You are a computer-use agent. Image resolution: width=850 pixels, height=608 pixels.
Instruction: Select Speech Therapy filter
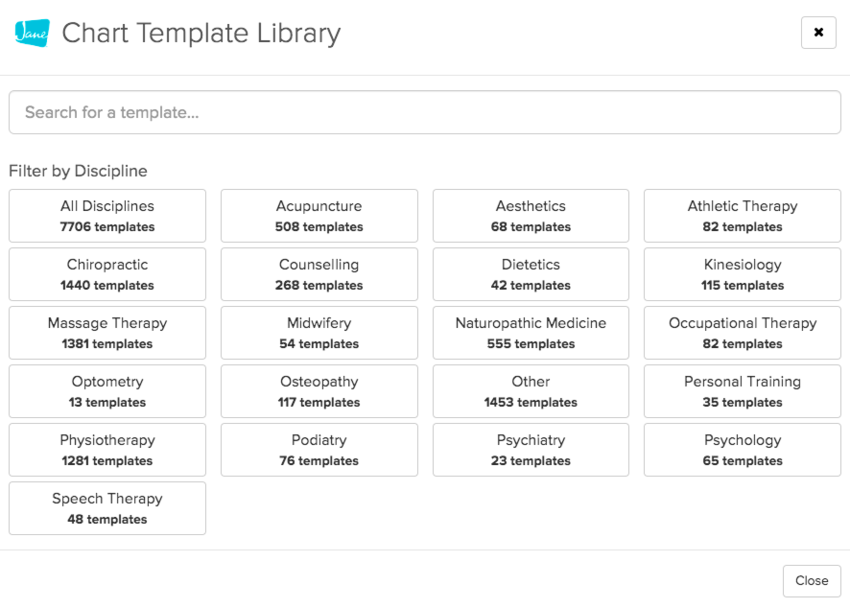107,508
